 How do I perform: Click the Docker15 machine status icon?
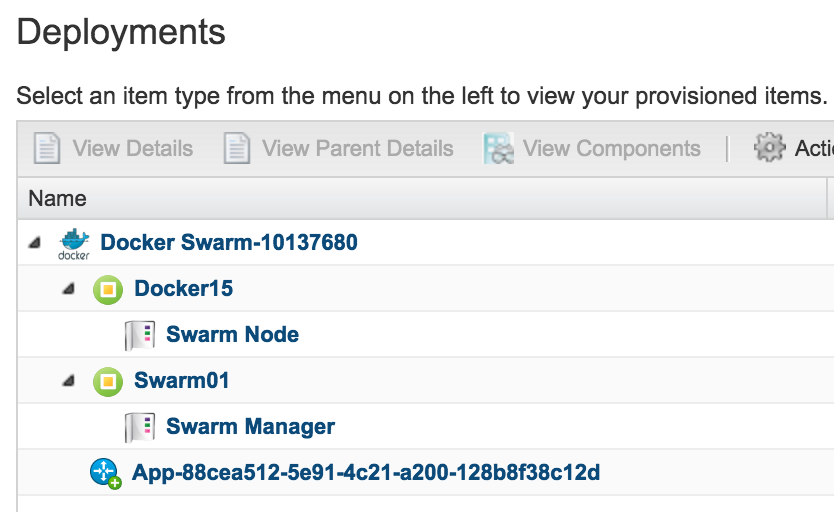[108, 290]
